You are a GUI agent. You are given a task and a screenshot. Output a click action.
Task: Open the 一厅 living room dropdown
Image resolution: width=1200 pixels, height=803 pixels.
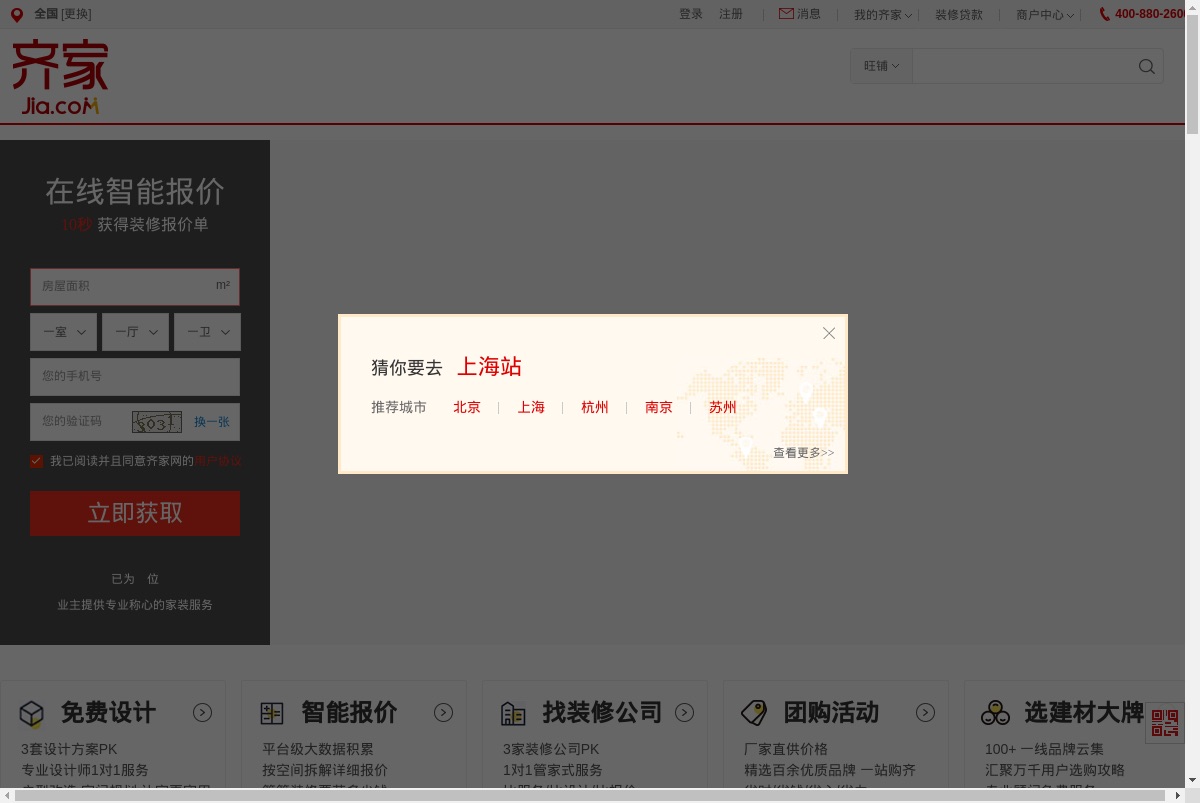click(135, 332)
